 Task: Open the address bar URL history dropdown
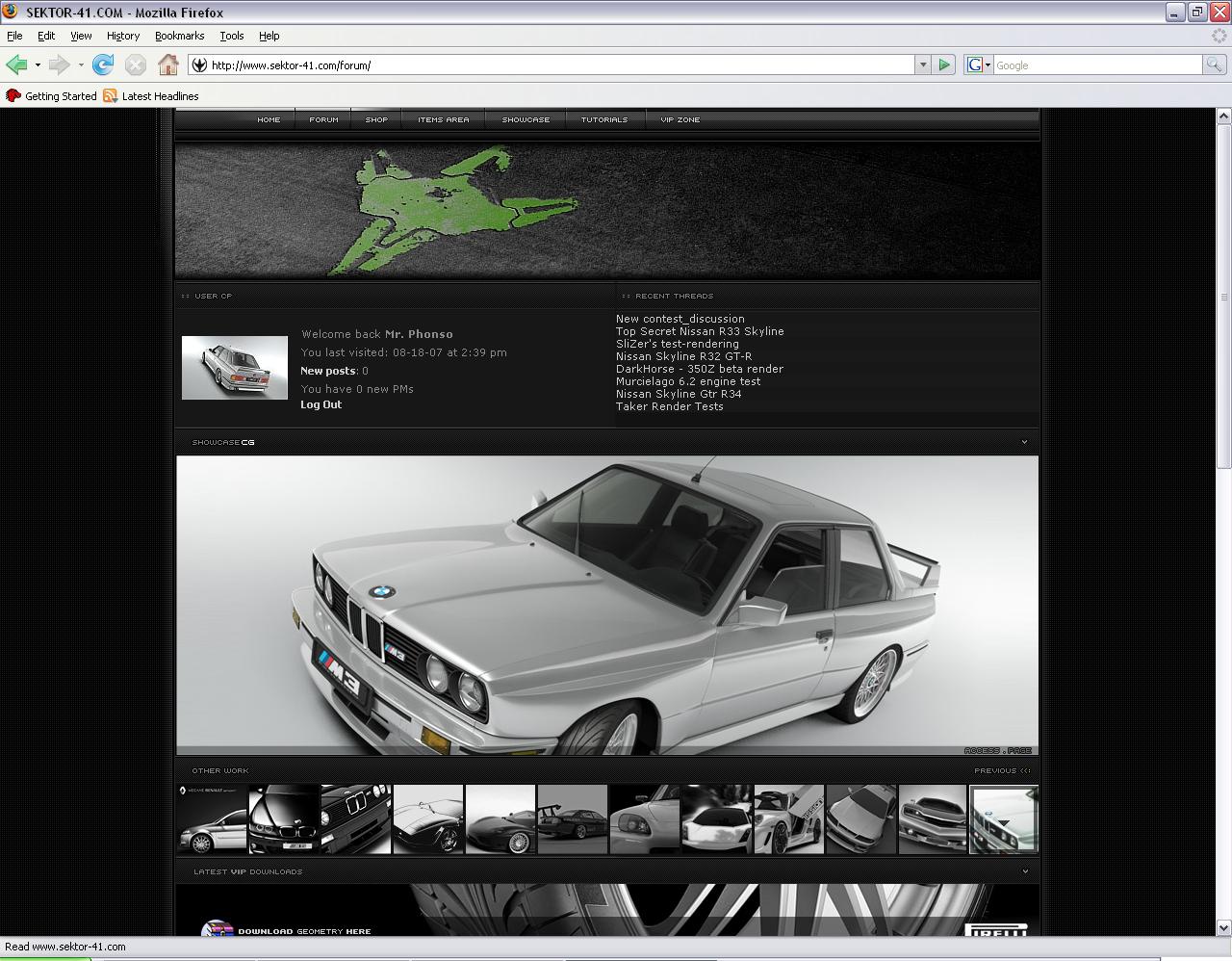tap(922, 65)
